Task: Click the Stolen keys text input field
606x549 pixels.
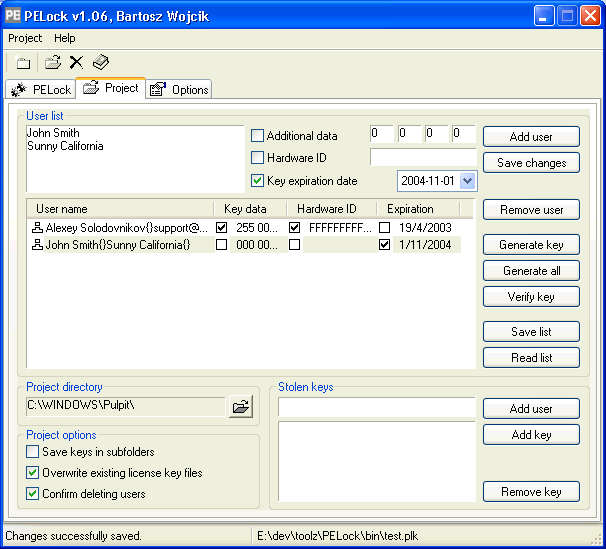Action: point(376,407)
